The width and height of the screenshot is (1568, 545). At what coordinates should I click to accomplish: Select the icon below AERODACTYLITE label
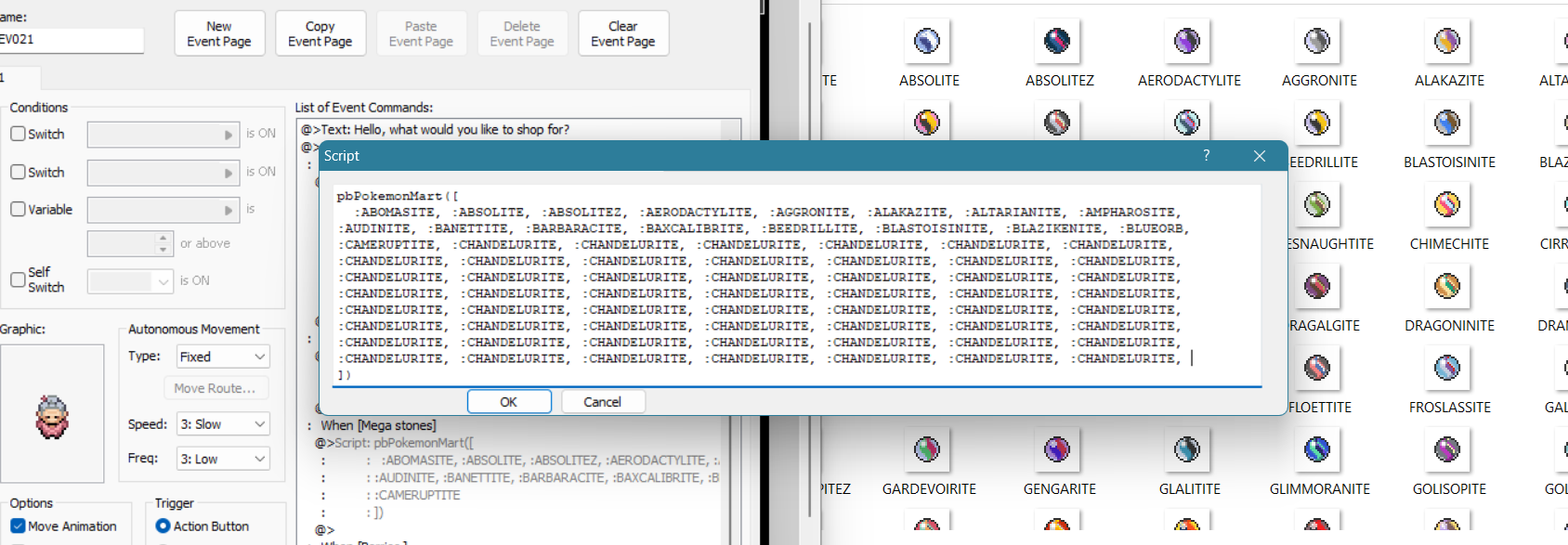(x=1187, y=122)
